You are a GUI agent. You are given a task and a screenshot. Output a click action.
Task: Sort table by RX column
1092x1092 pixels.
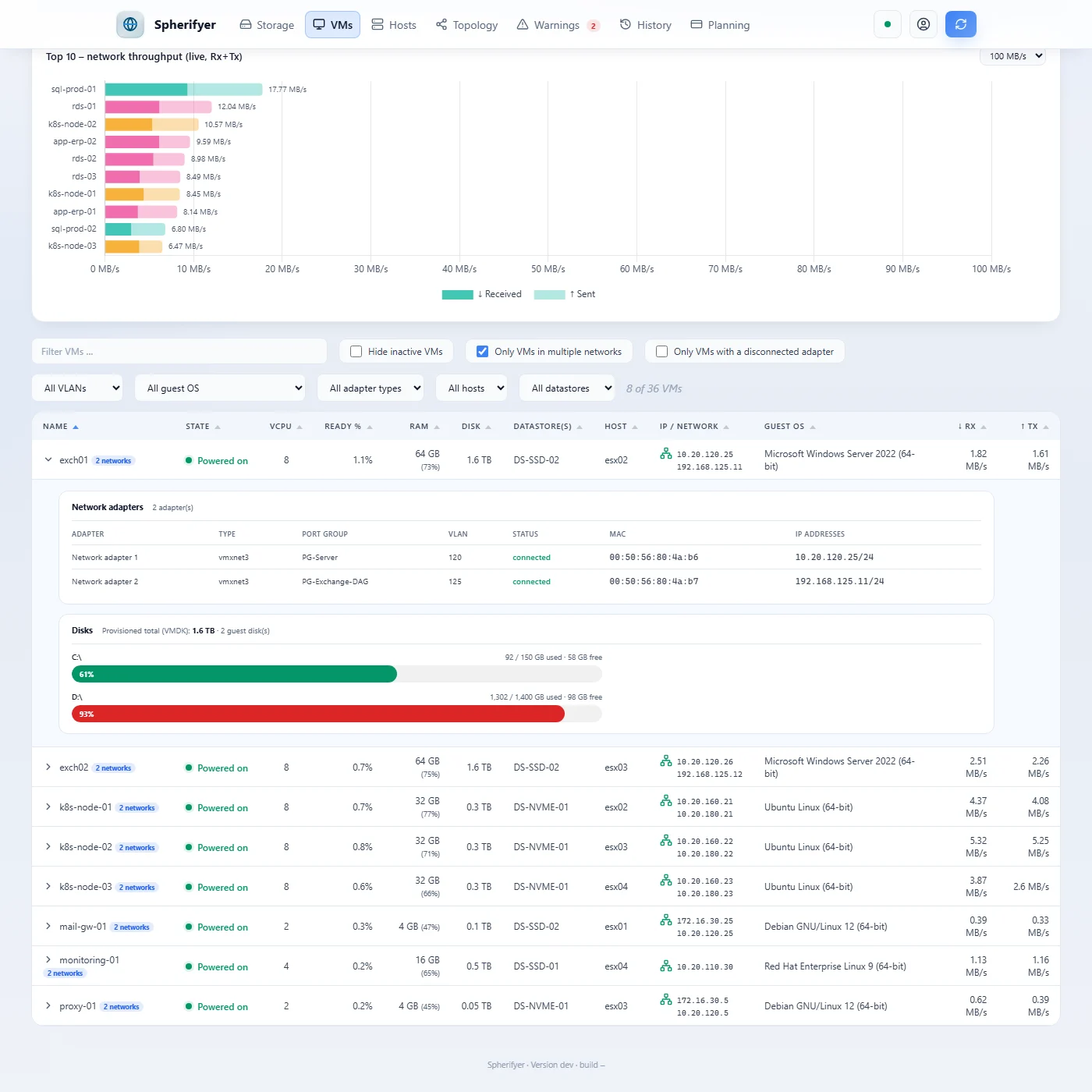(x=972, y=427)
